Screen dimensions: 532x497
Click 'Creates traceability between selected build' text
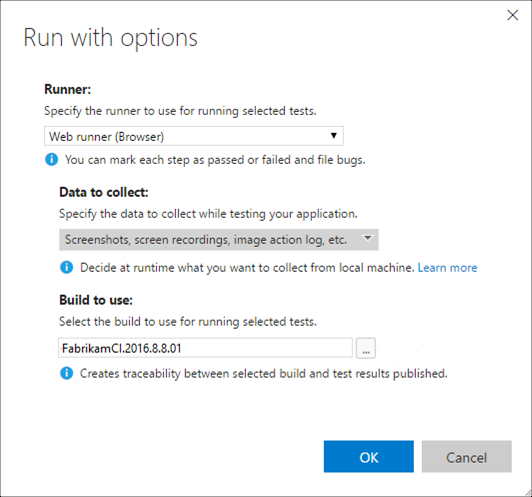(x=264, y=374)
